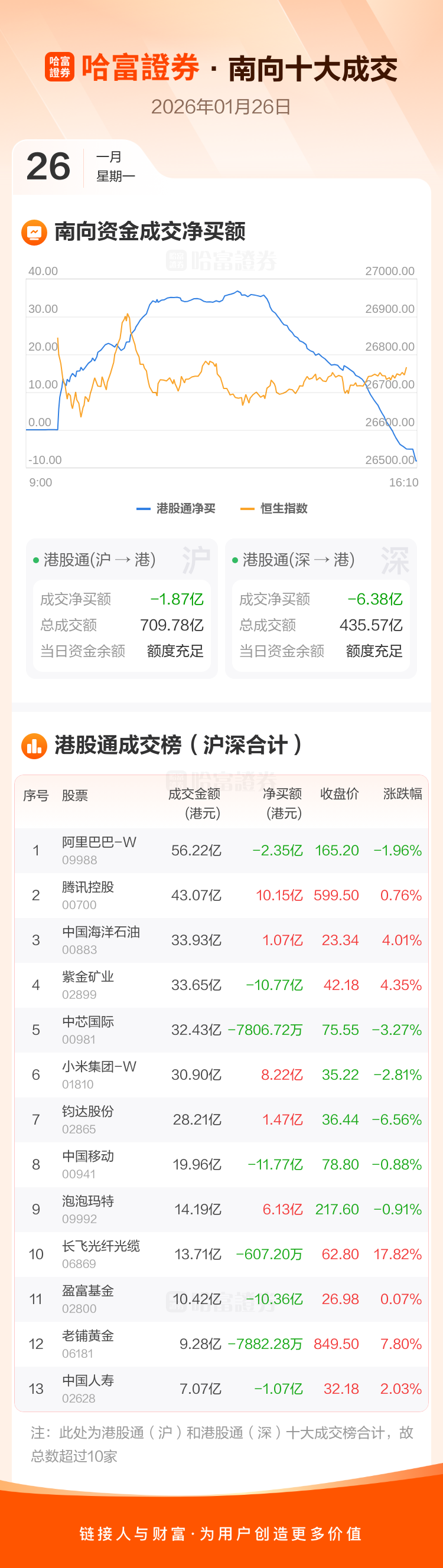This screenshot has height=1568, width=443.
Task: Click the blue net-buy line peak in chart
Action: pos(237,292)
